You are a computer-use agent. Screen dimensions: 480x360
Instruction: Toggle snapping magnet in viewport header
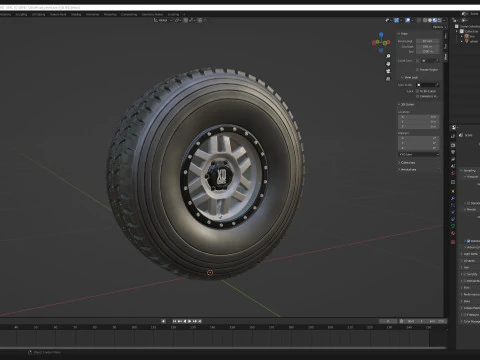[x=186, y=20]
